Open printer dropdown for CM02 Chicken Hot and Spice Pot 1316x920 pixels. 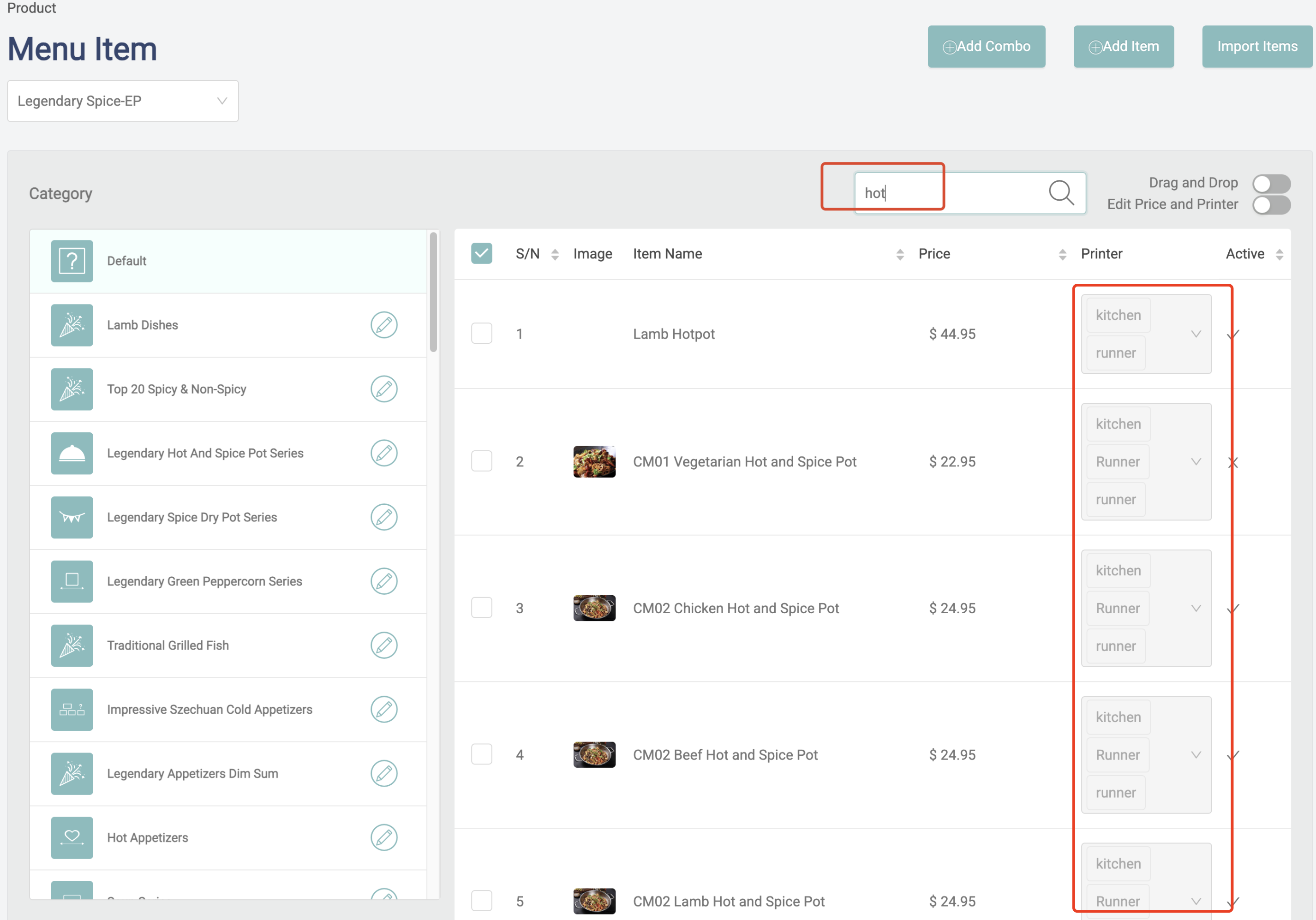point(1146,608)
